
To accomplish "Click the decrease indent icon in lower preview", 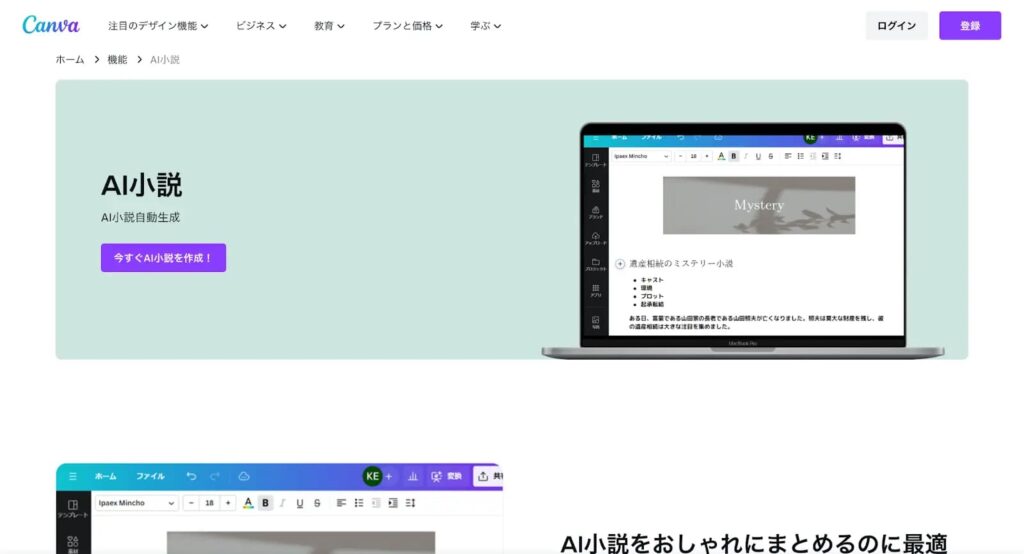I will (376, 503).
